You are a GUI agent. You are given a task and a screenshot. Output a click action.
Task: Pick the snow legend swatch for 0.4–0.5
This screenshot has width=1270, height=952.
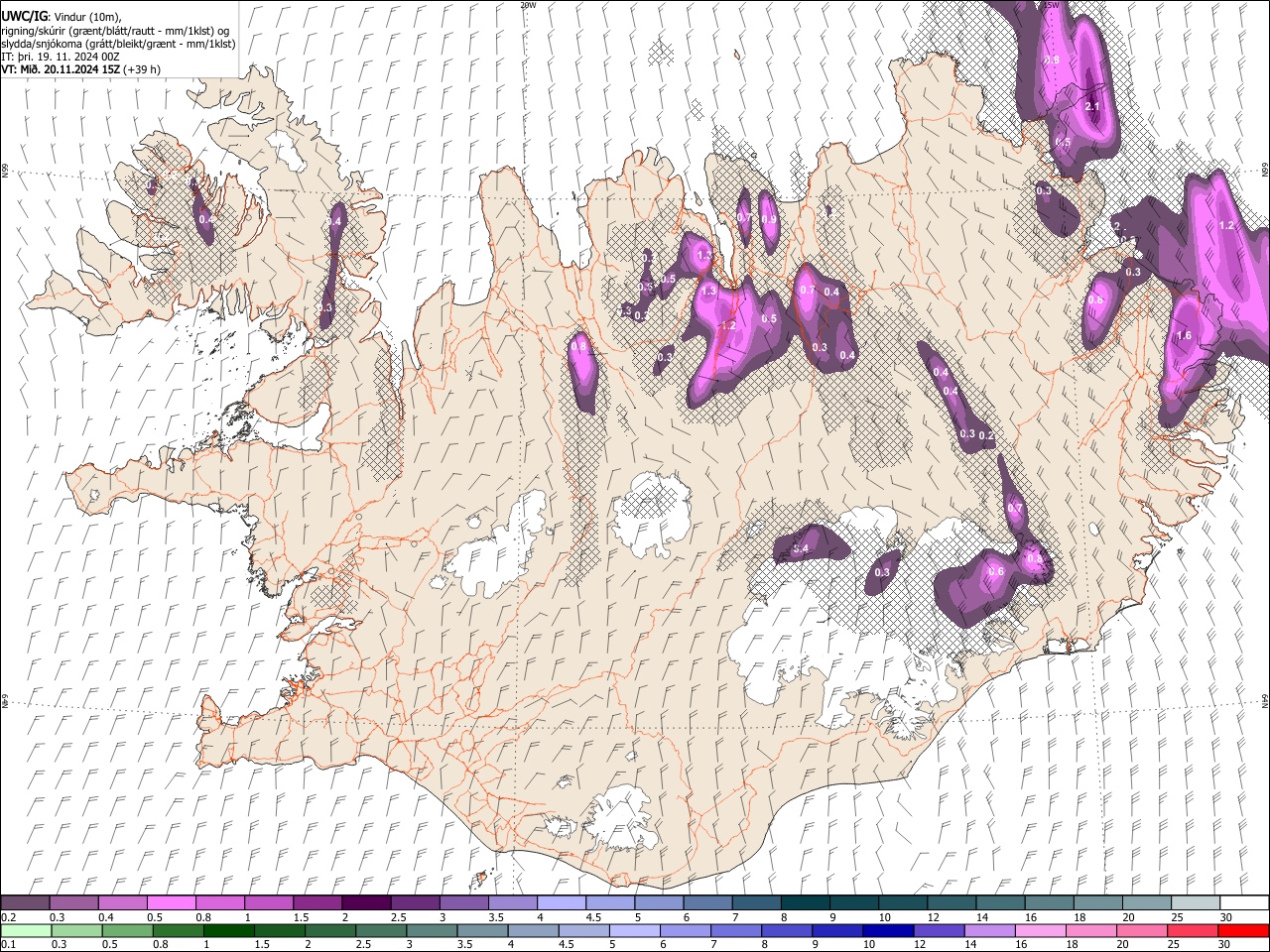[x=122, y=903]
